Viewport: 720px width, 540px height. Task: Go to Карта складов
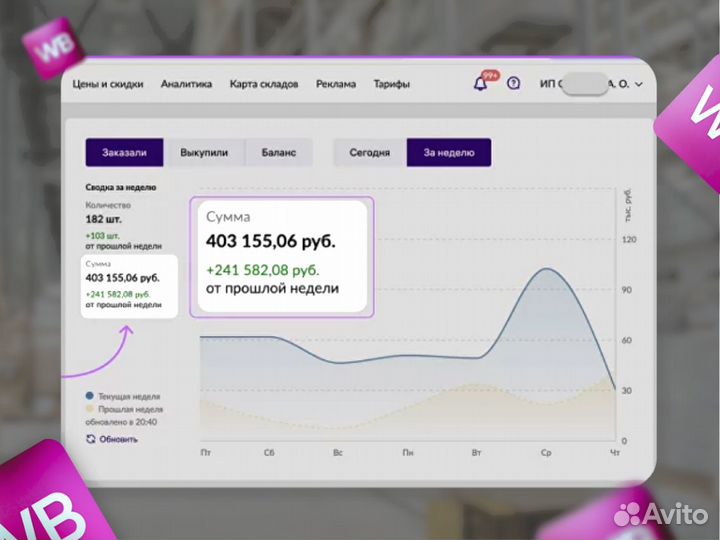coord(263,84)
